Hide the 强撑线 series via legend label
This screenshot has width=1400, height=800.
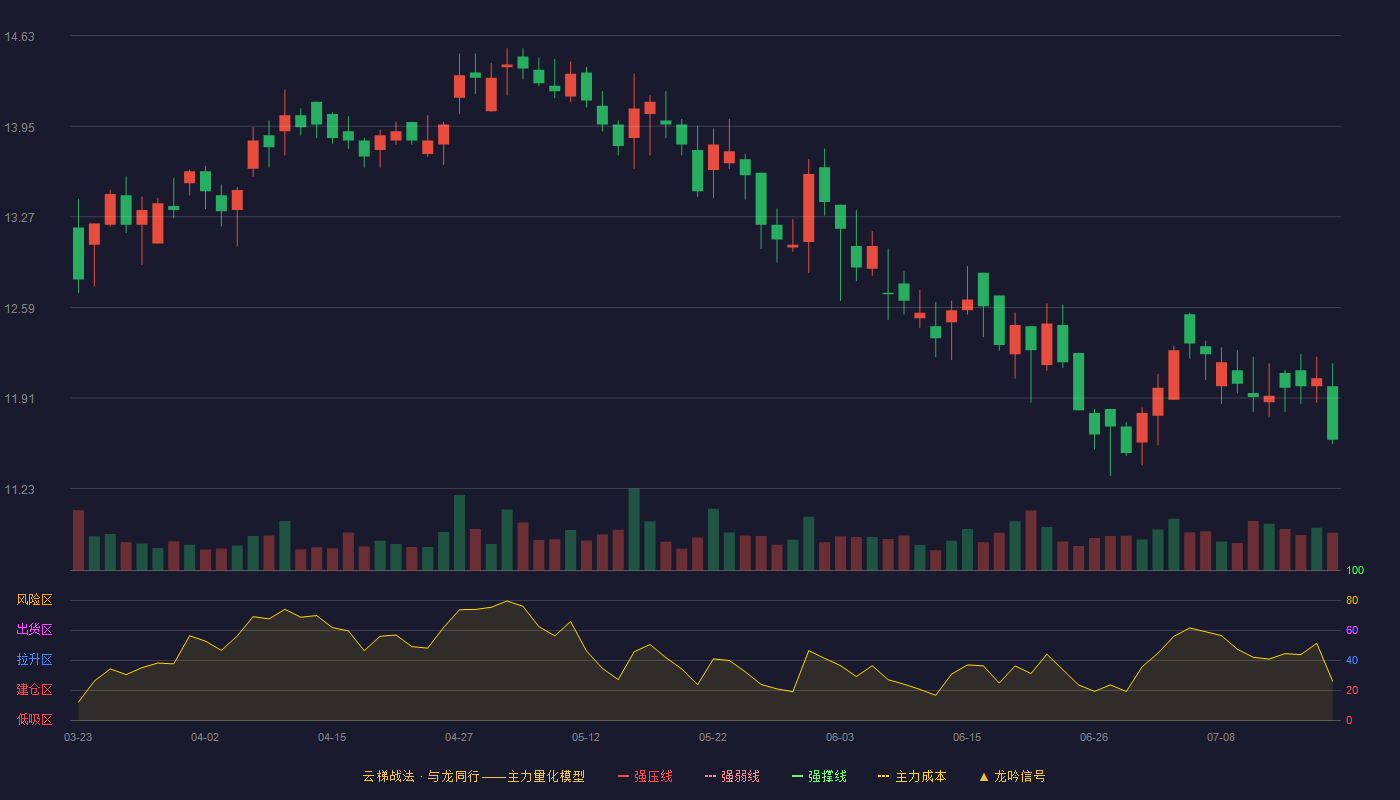coord(827,776)
